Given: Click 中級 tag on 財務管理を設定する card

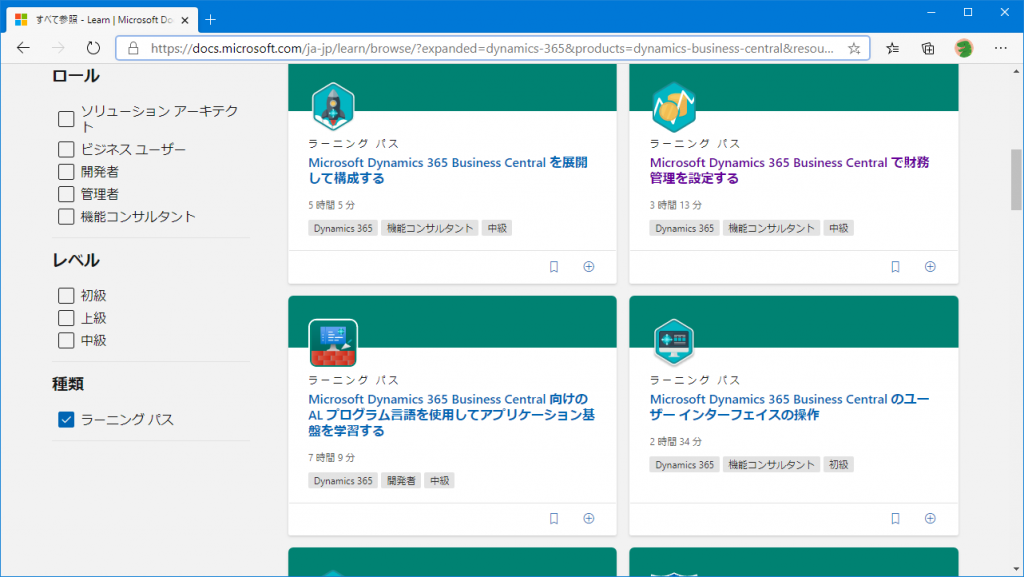Looking at the screenshot, I should (839, 228).
